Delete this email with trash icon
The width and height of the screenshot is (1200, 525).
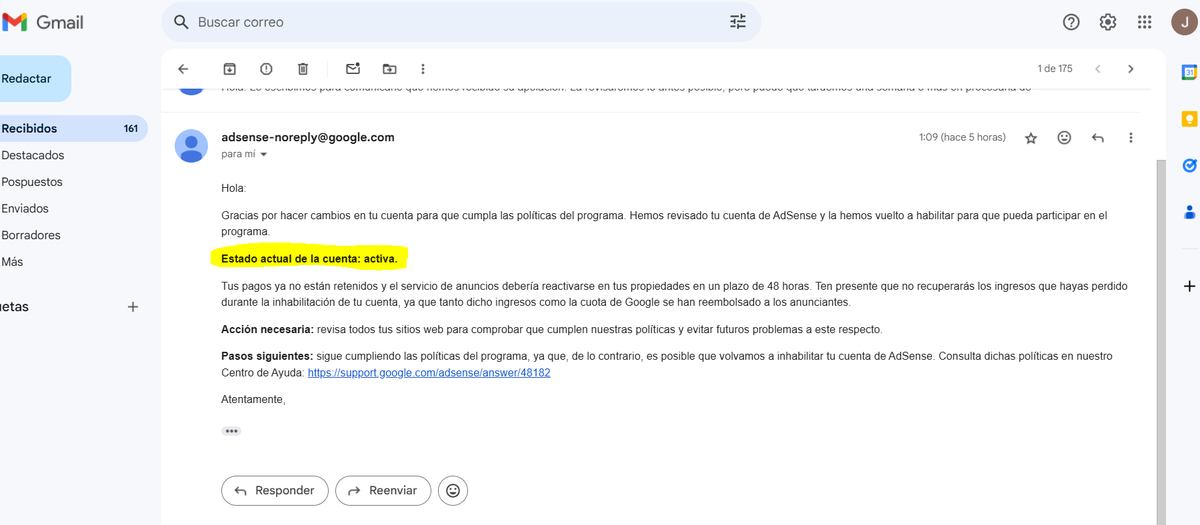[x=303, y=69]
